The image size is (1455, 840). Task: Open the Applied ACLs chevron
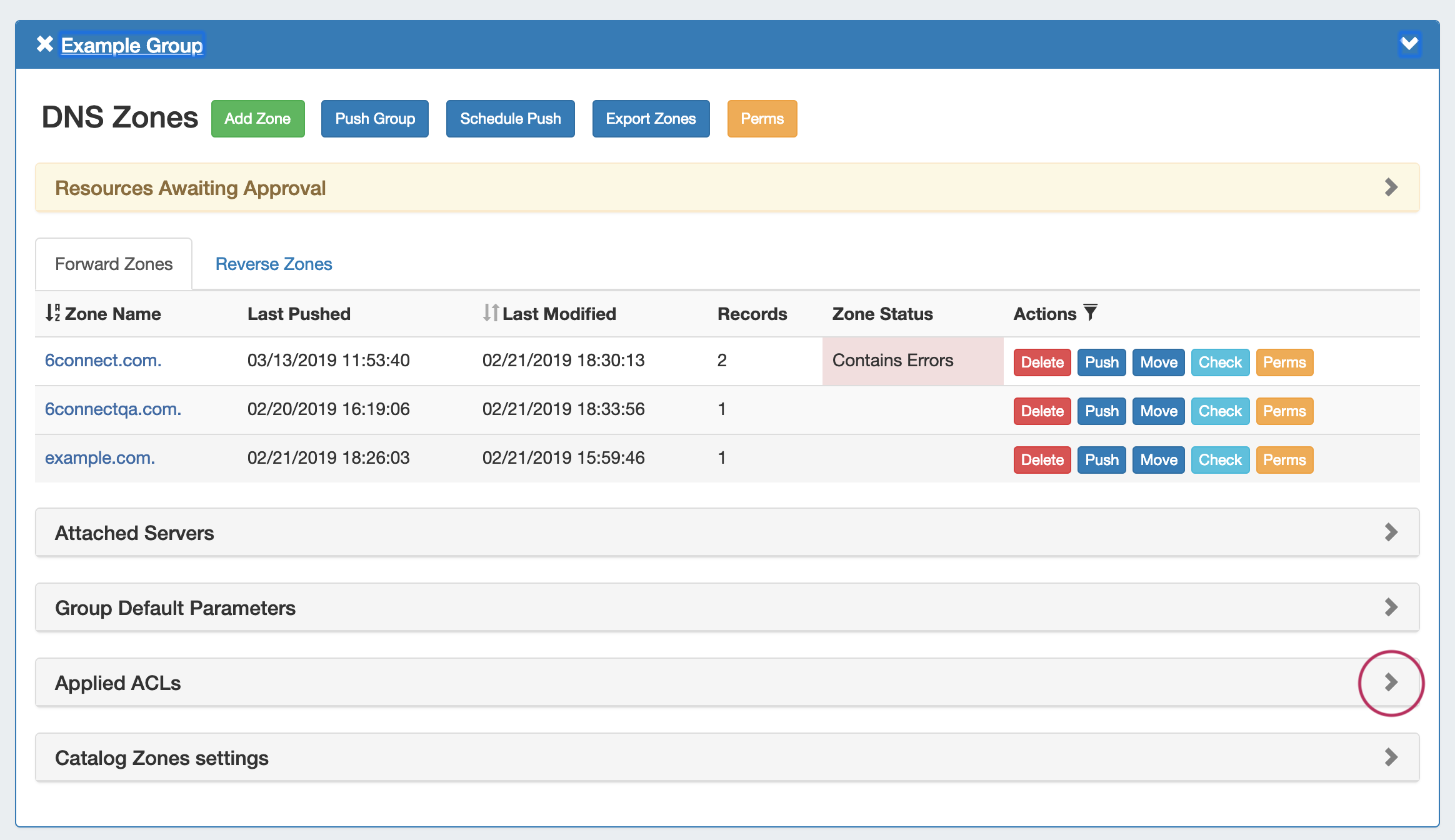pos(1391,682)
